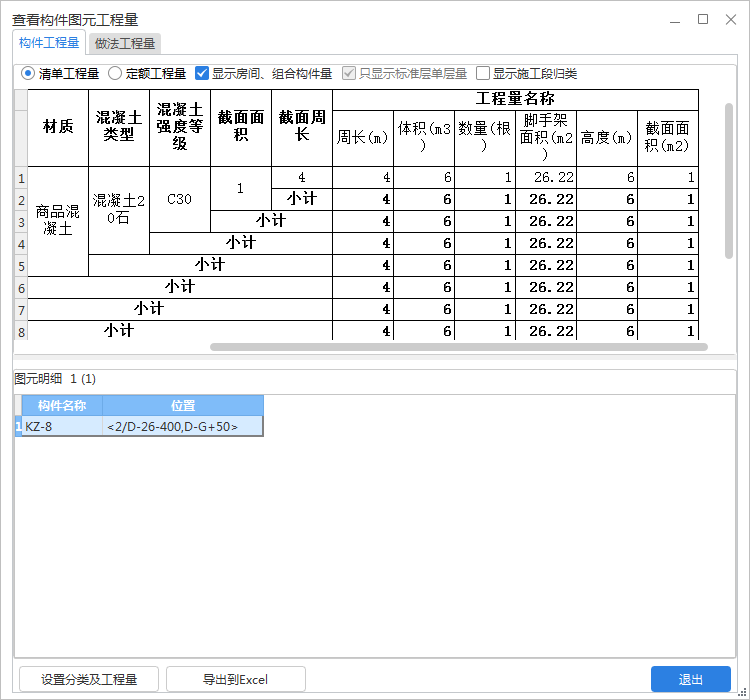Click the 高度(m) column header
The width and height of the screenshot is (750, 700).
pyautogui.click(x=607, y=138)
